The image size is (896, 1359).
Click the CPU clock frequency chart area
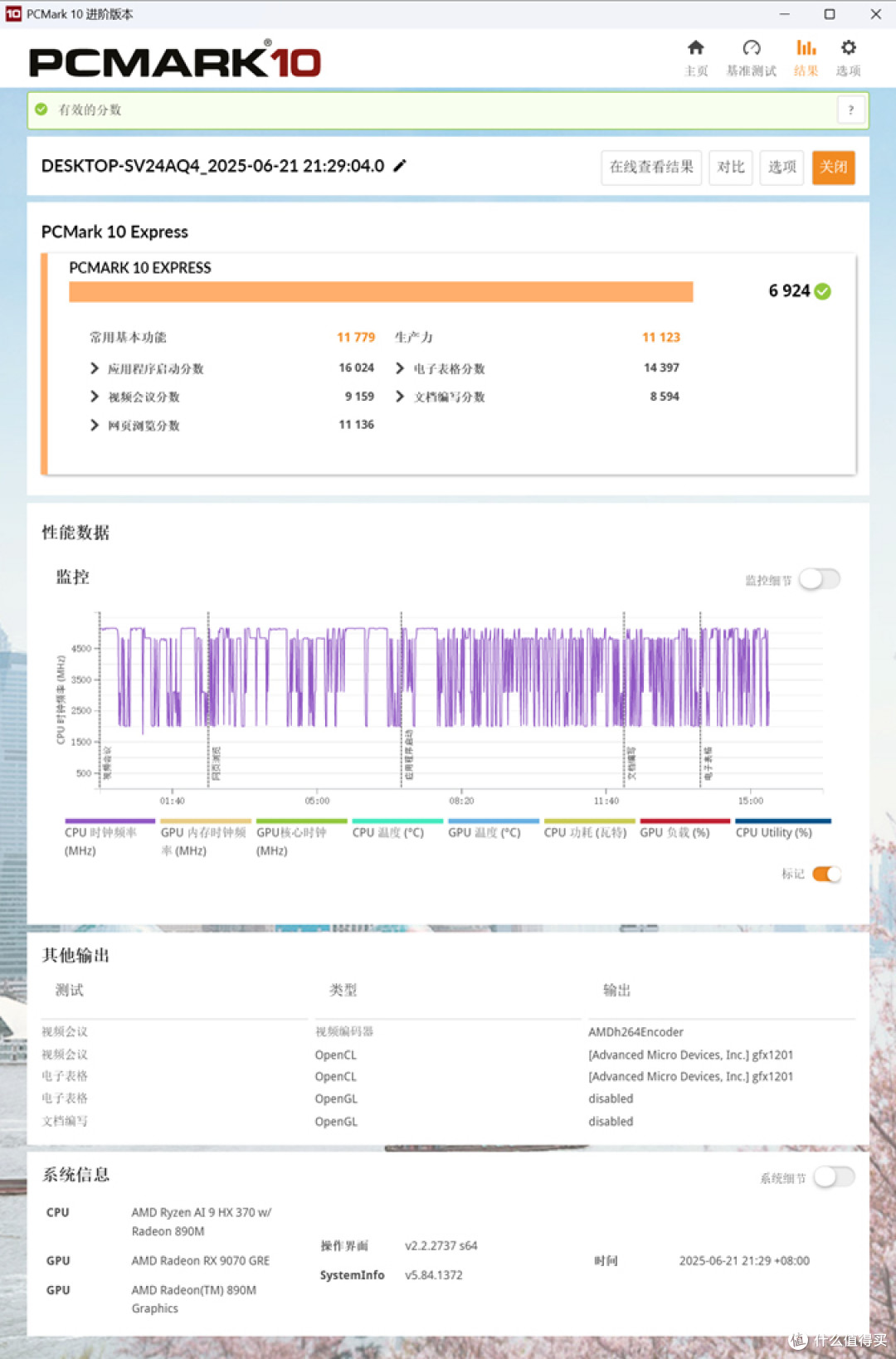pyautogui.click(x=460, y=701)
